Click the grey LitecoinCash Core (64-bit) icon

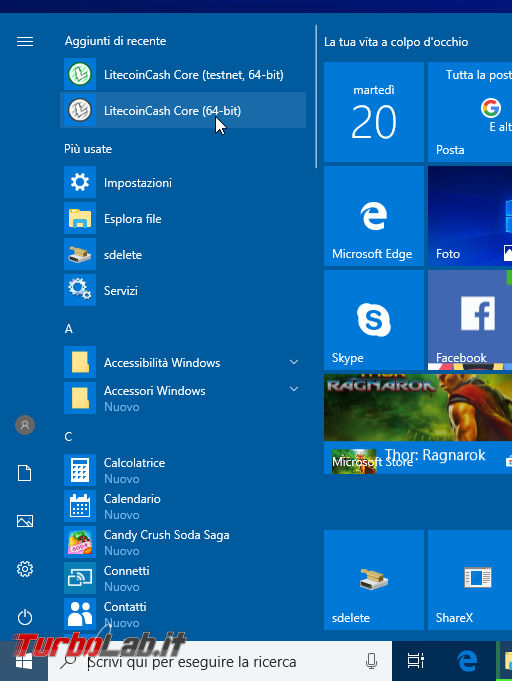coord(80,110)
